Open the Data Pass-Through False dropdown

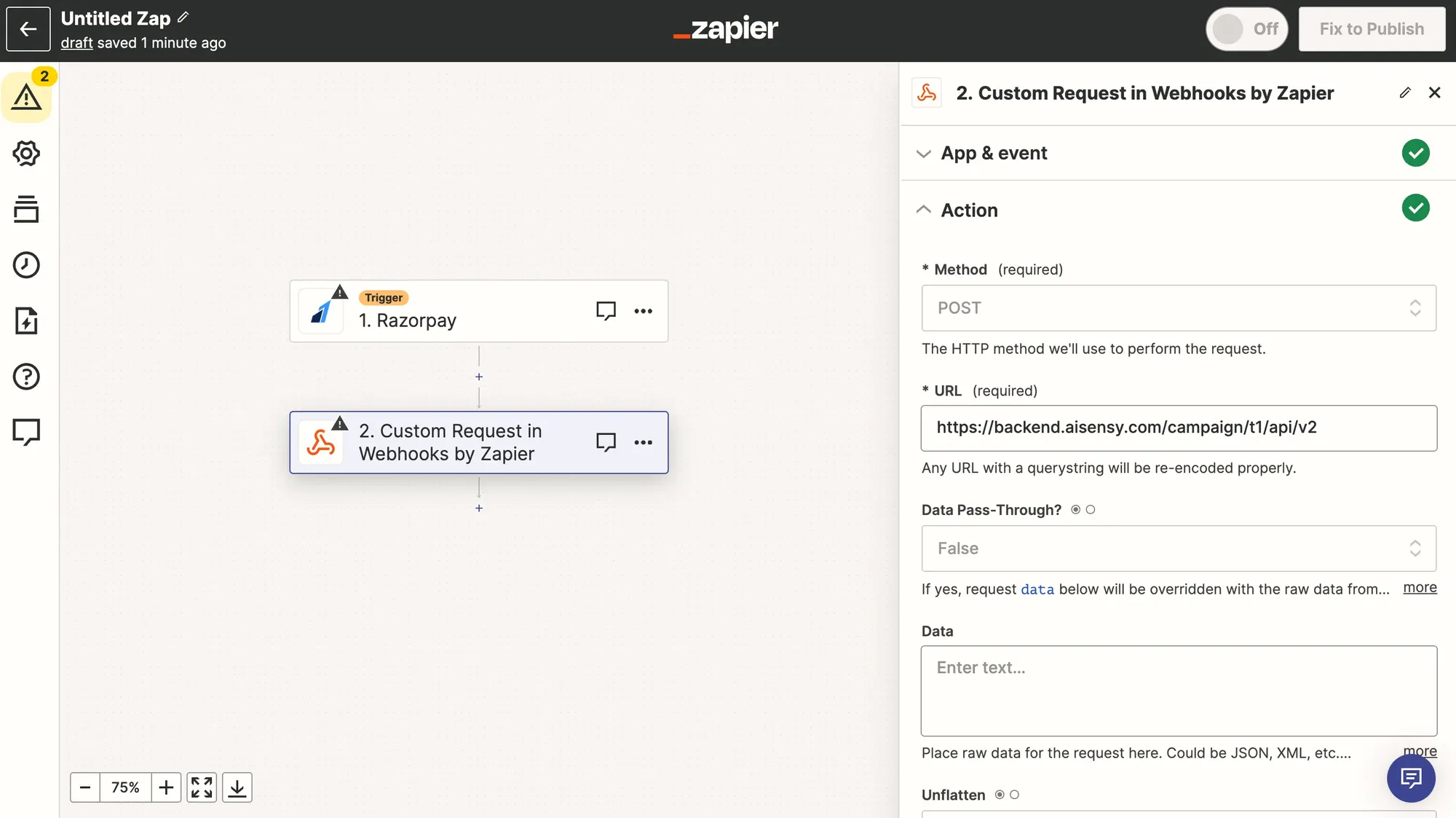[1178, 548]
